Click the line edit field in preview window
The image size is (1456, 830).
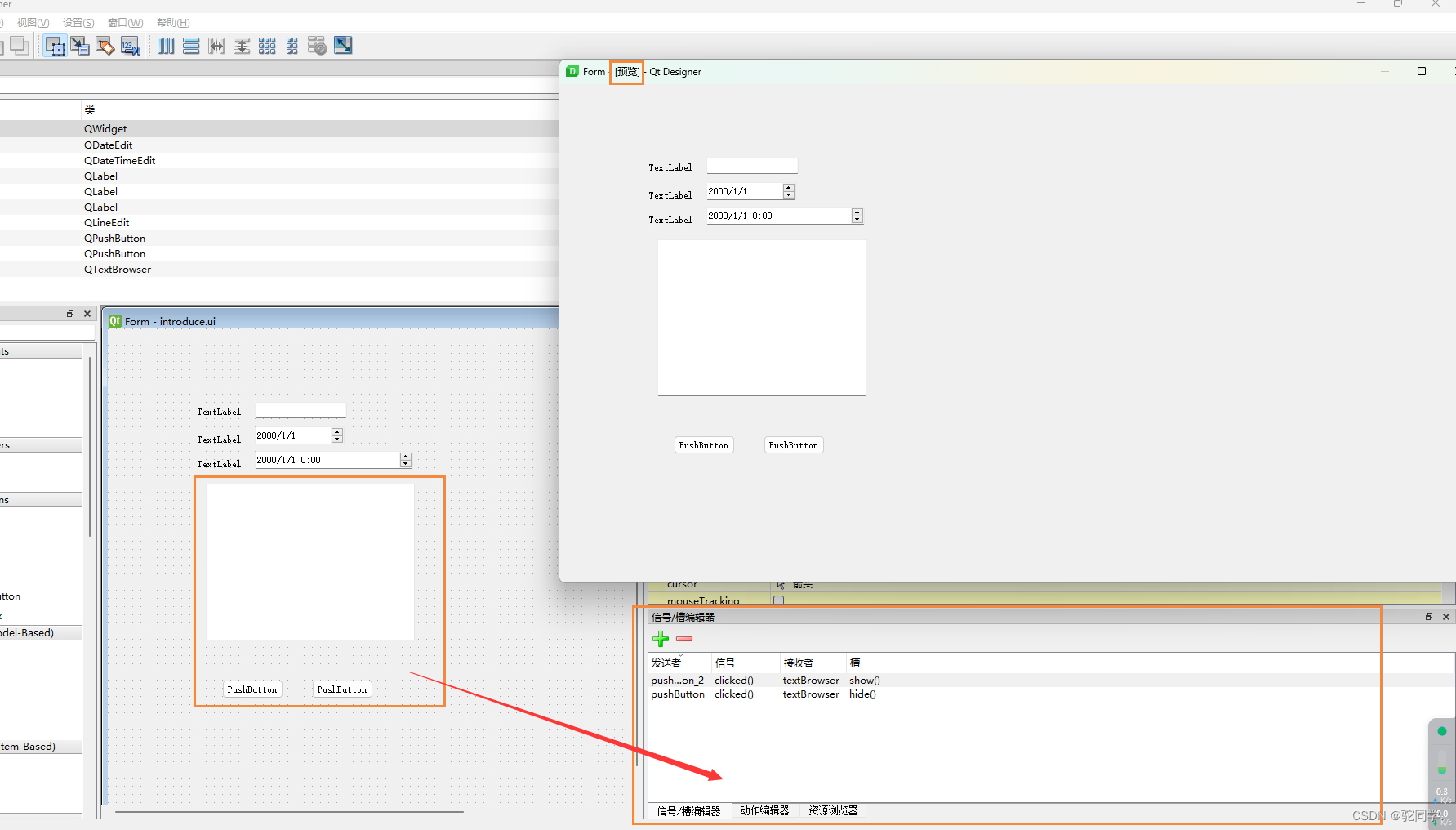[x=752, y=166]
